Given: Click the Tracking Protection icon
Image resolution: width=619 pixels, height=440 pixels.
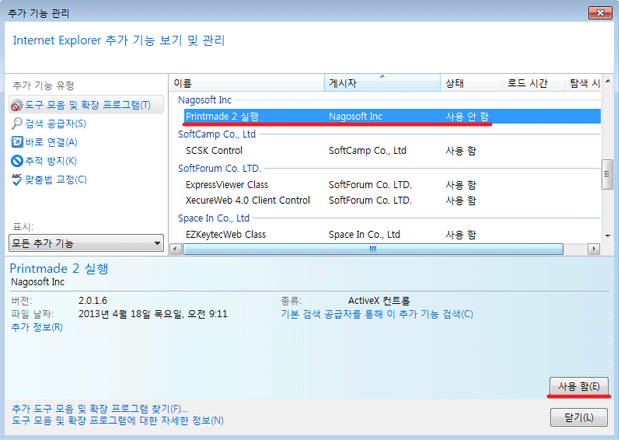Looking at the screenshot, I should coord(17,161).
